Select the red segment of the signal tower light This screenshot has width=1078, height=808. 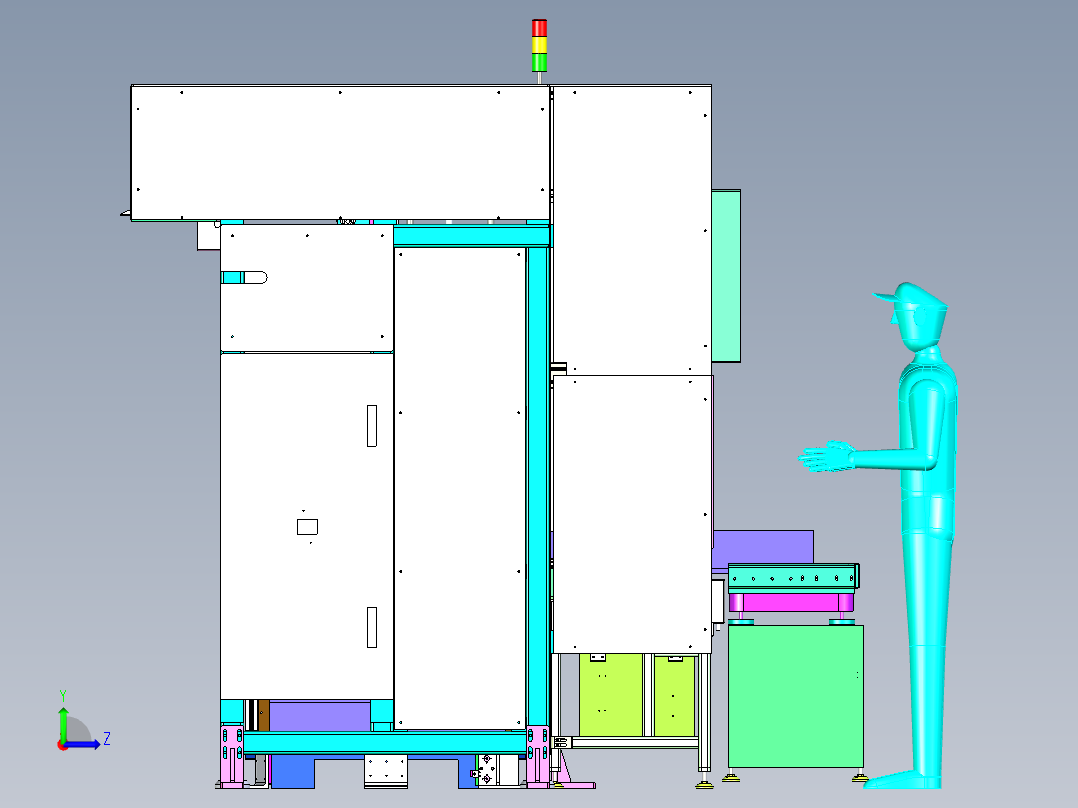539,28
